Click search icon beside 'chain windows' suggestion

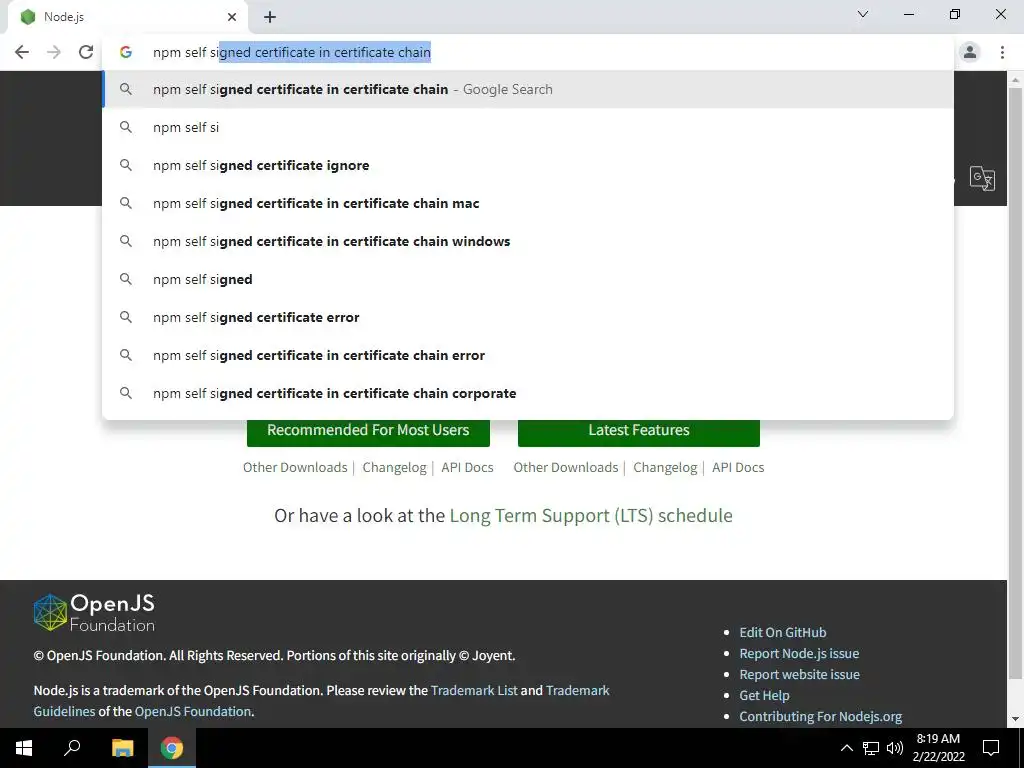coord(126,241)
